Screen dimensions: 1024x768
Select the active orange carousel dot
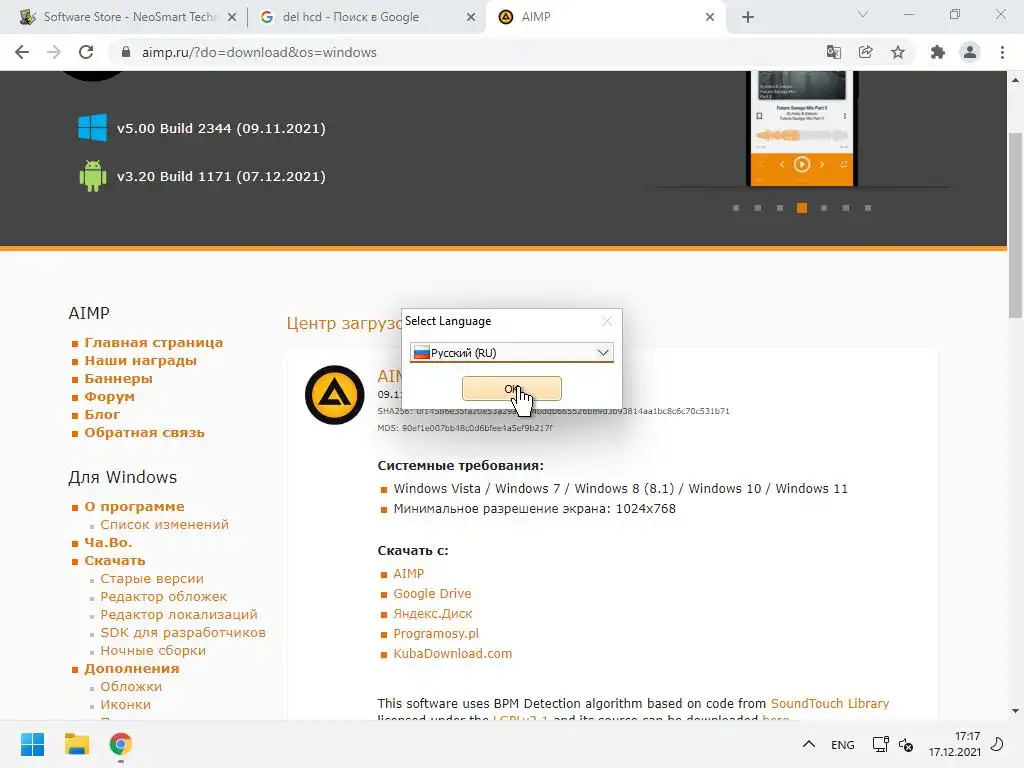click(802, 208)
